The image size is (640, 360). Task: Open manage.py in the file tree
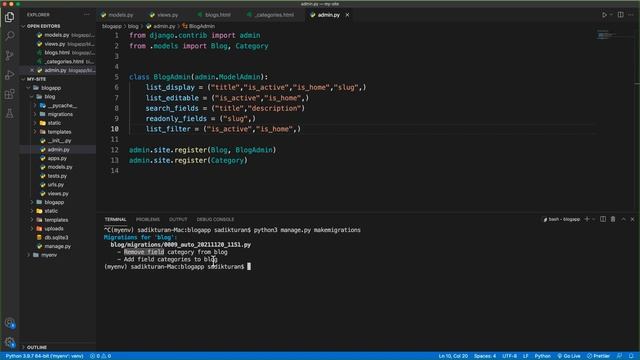point(58,247)
